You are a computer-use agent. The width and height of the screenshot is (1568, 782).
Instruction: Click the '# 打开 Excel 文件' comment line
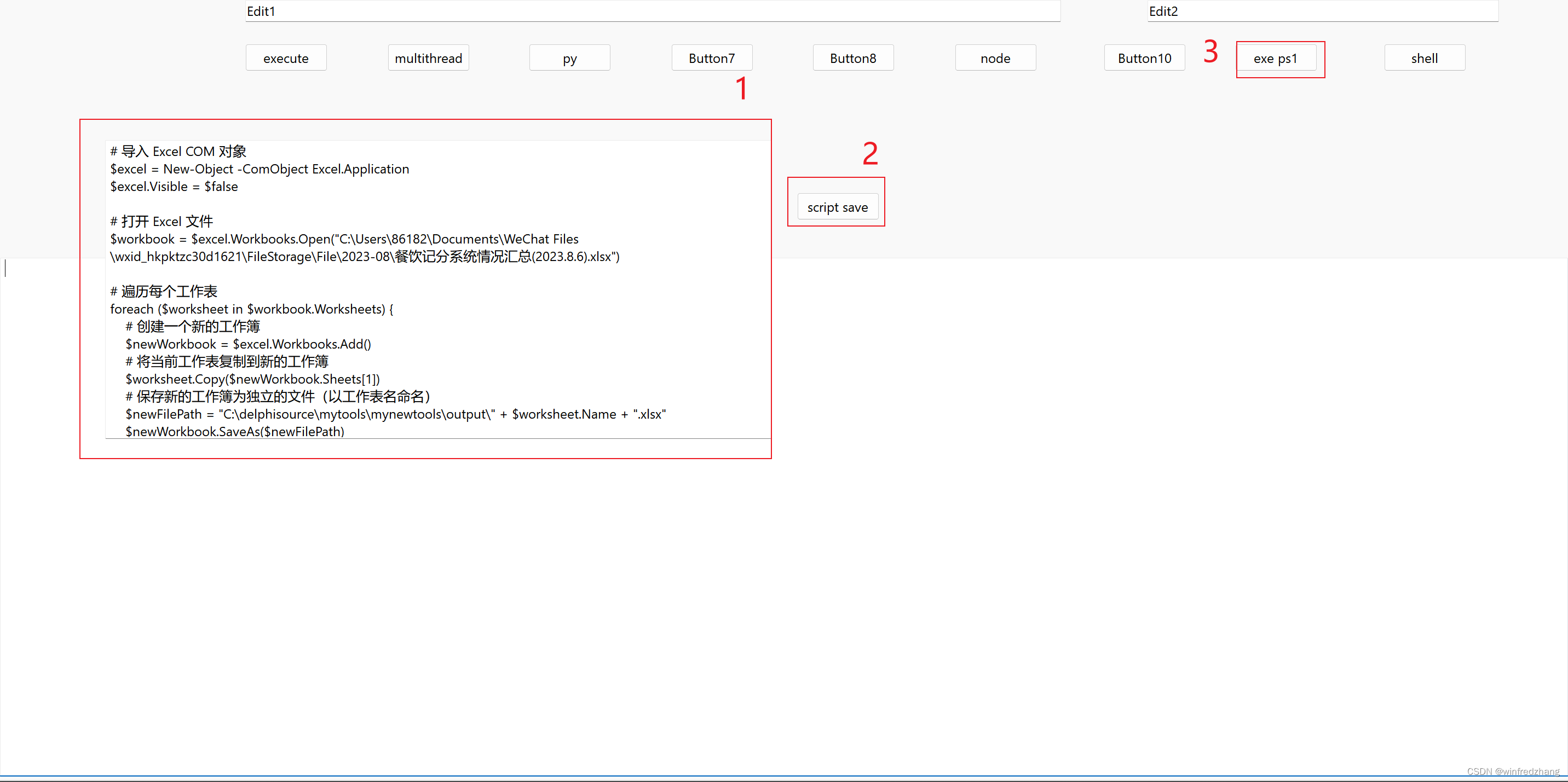click(x=162, y=221)
